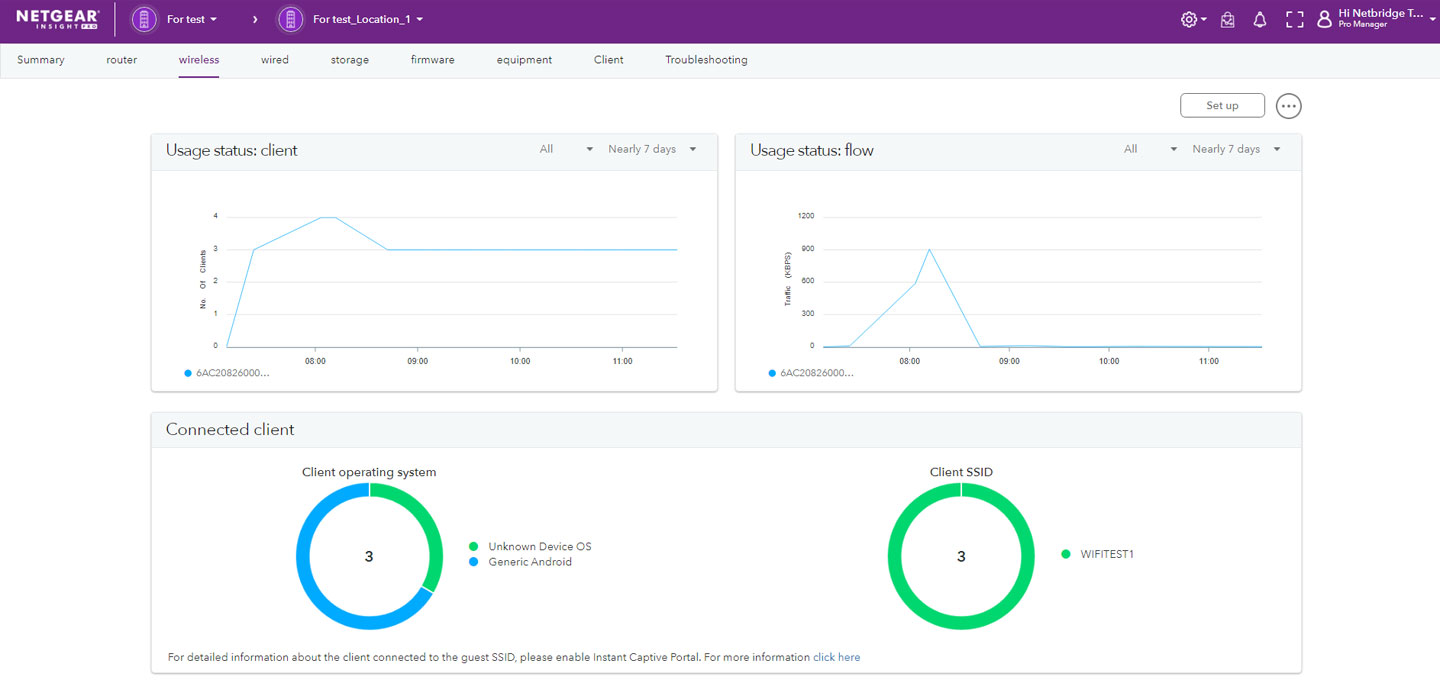Follow the click here link
Viewport: 1440px width, 683px height.
coord(836,657)
